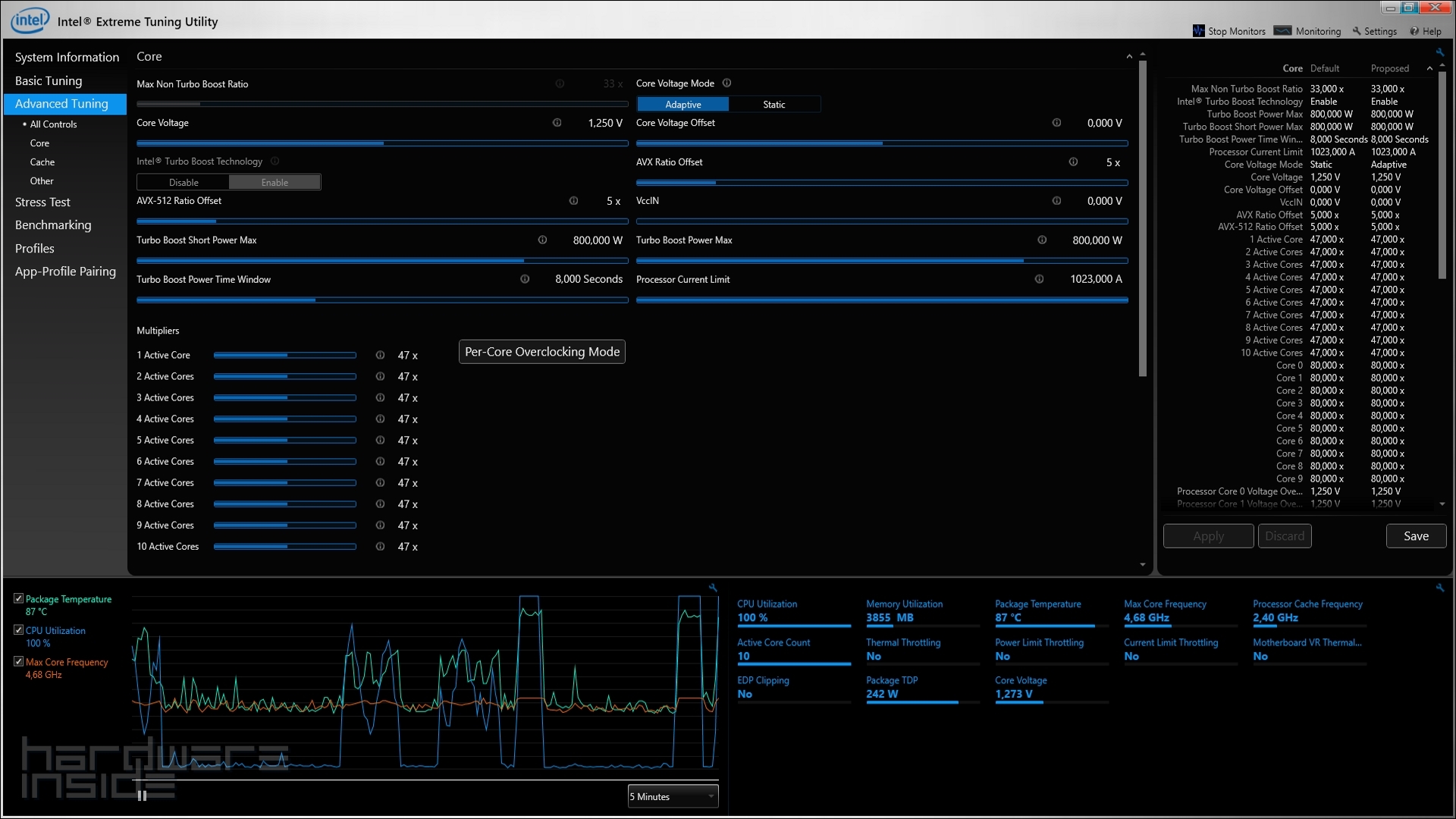Open Basic Tuning section
The width and height of the screenshot is (1456, 819).
49,80
